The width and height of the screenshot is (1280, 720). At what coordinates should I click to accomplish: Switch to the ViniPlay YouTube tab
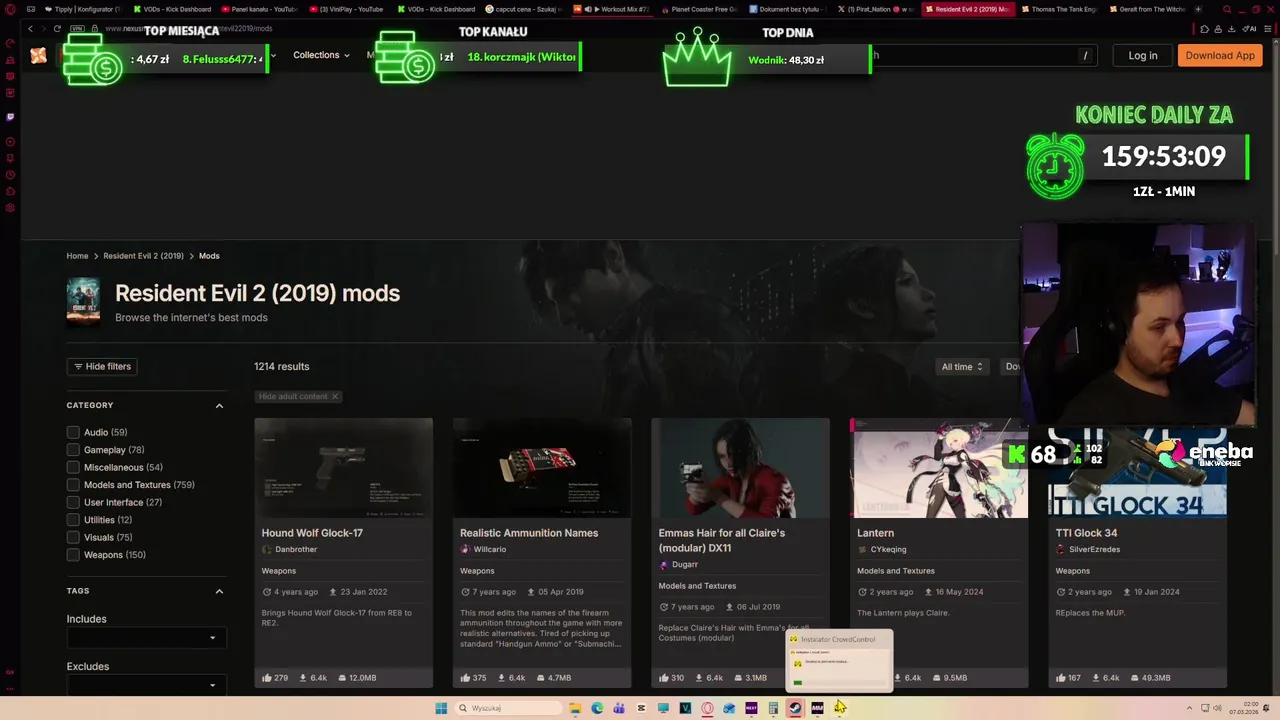point(348,9)
